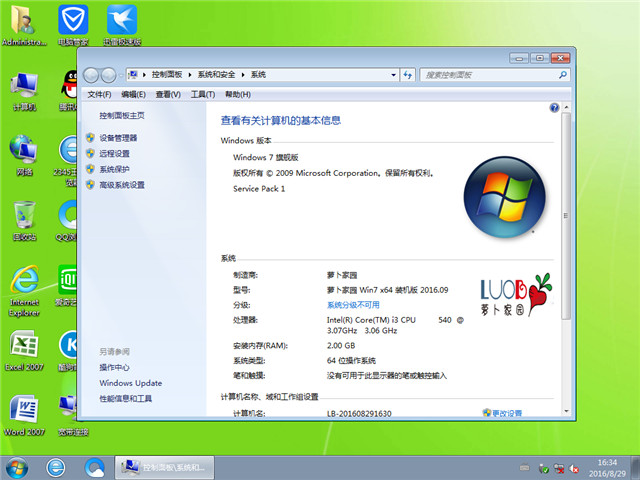Click the 系统分级不可用 link
The image size is (640, 480).
pos(353,305)
